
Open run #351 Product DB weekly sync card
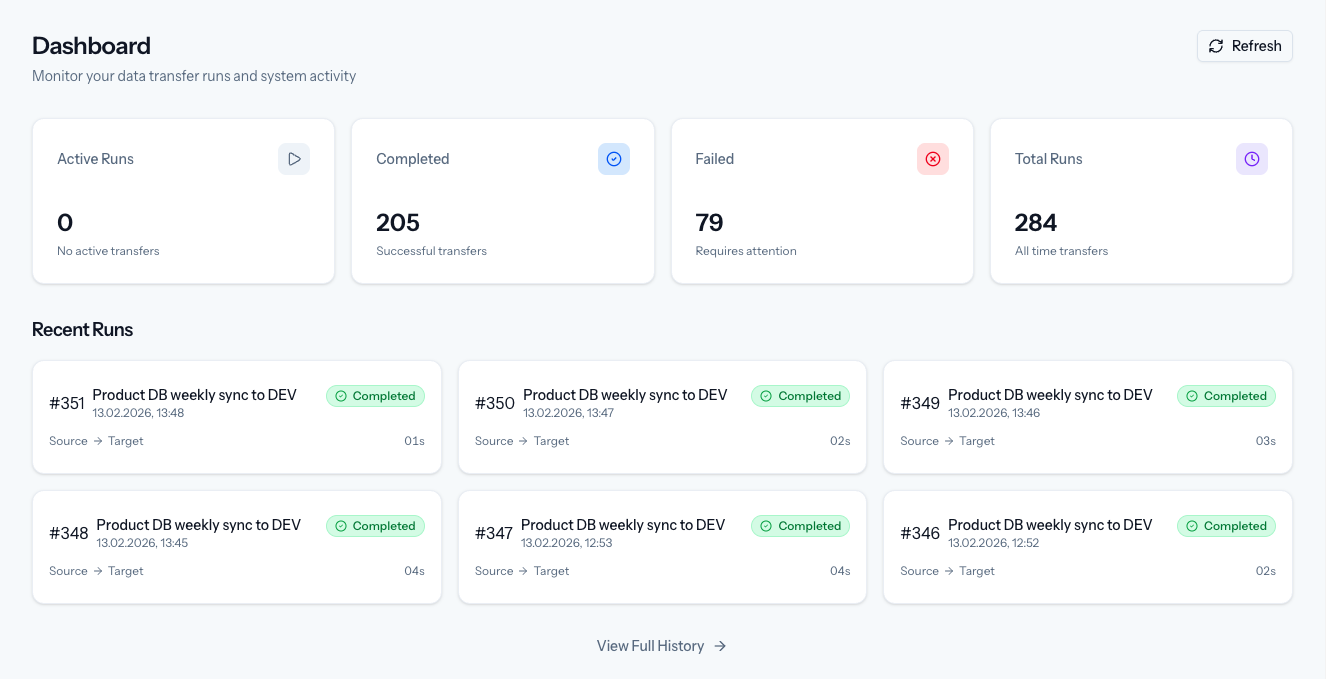tap(236, 417)
